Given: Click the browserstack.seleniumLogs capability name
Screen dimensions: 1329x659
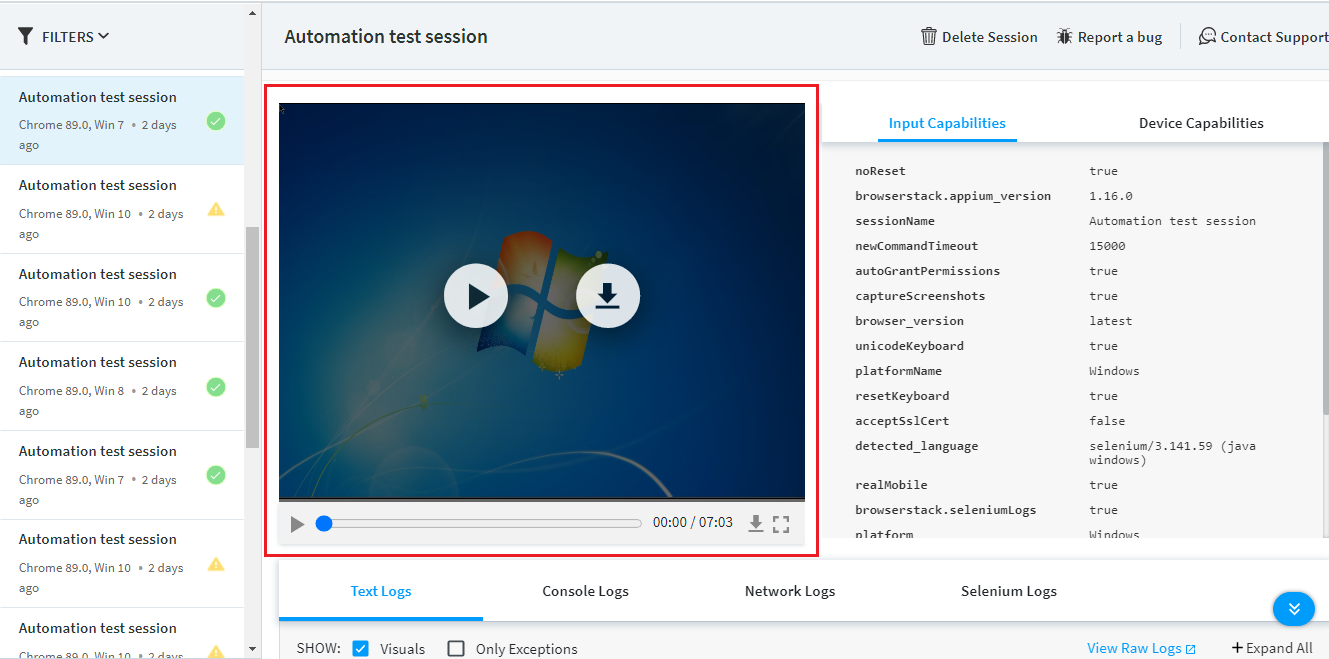Looking at the screenshot, I should point(946,510).
